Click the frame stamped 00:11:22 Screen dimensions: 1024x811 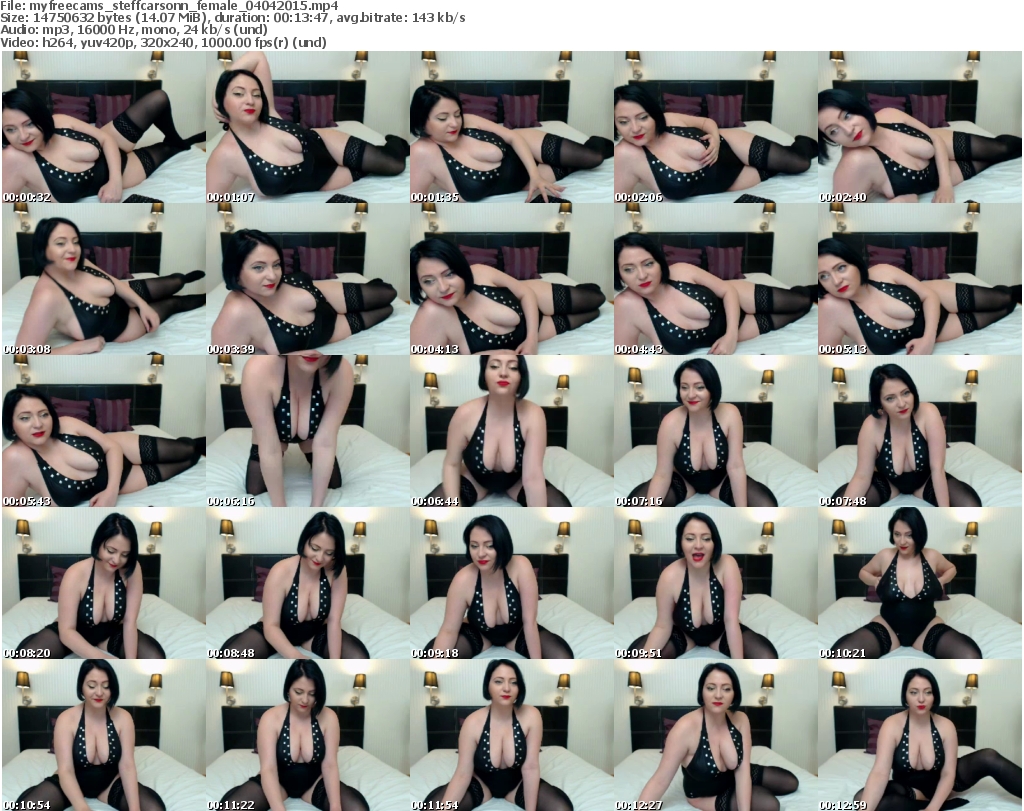[x=308, y=735]
